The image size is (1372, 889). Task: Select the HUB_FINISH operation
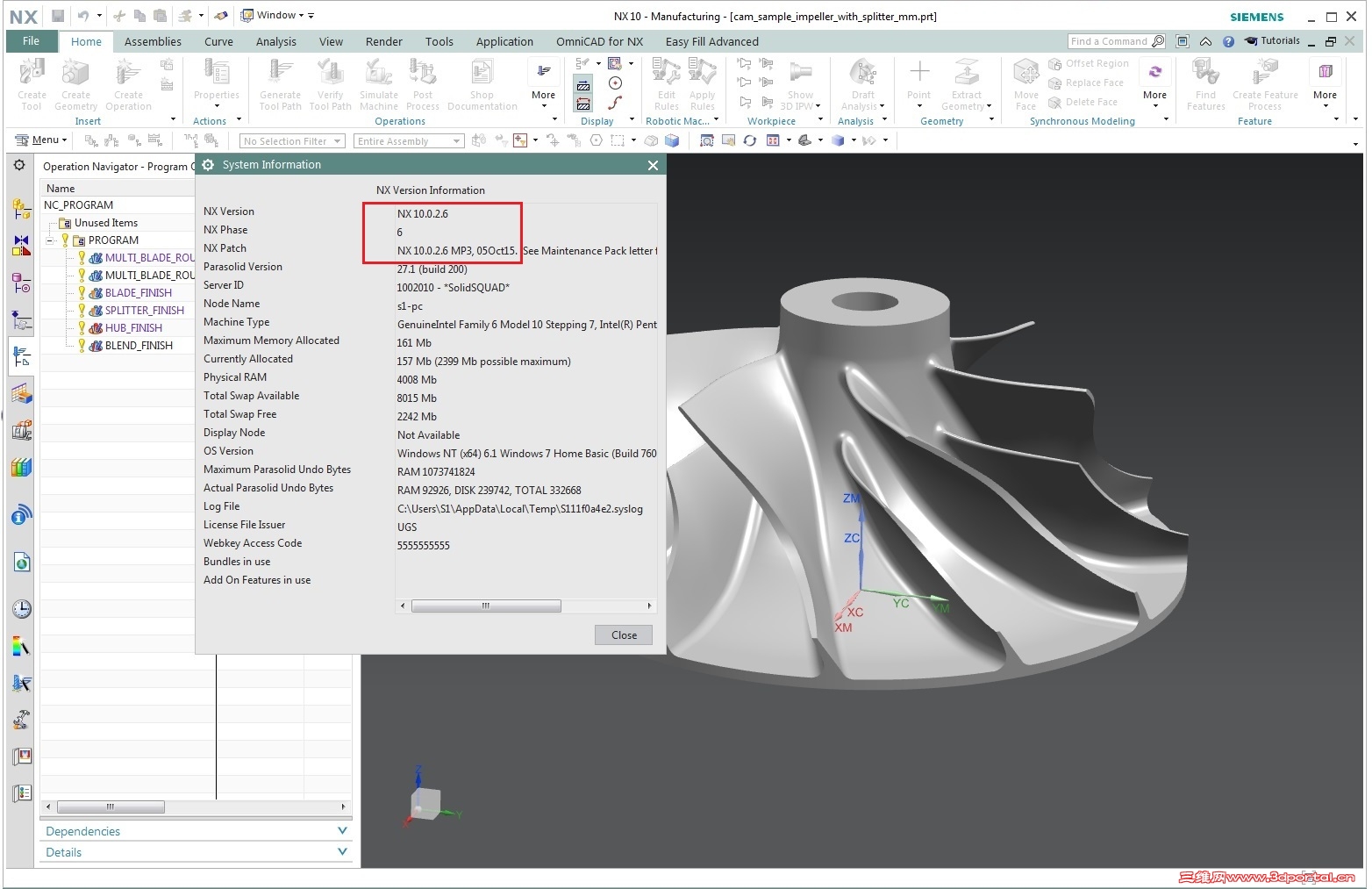tap(133, 328)
